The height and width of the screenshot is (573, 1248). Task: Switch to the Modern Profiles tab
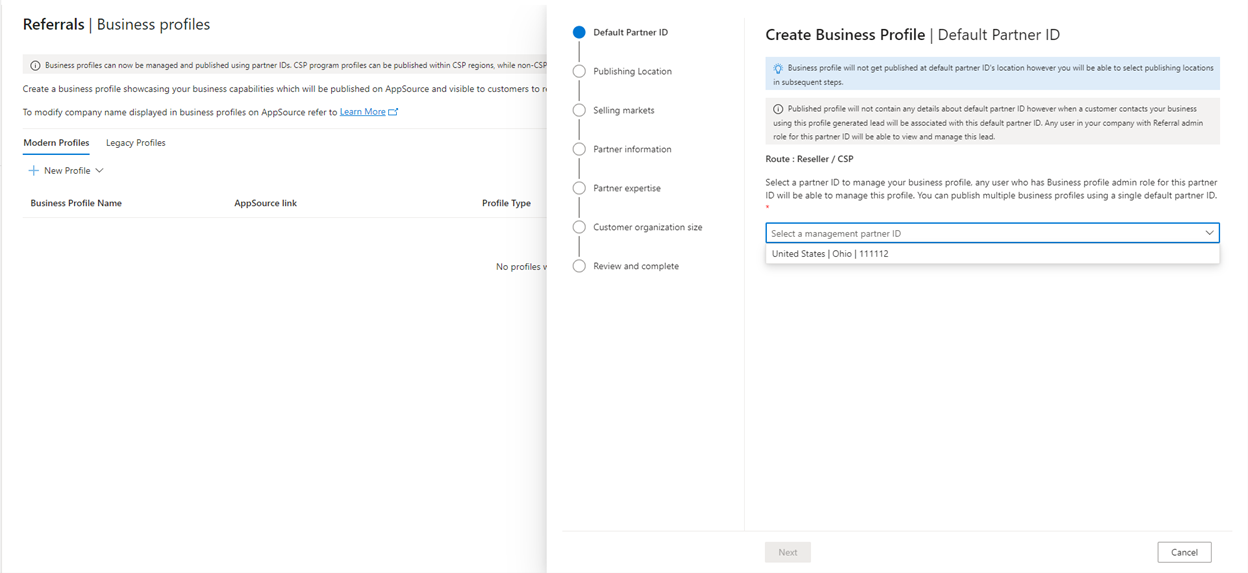click(x=56, y=143)
